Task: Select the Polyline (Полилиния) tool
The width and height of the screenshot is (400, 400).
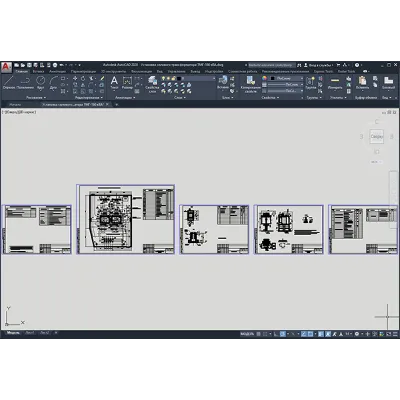Action: 25,83
